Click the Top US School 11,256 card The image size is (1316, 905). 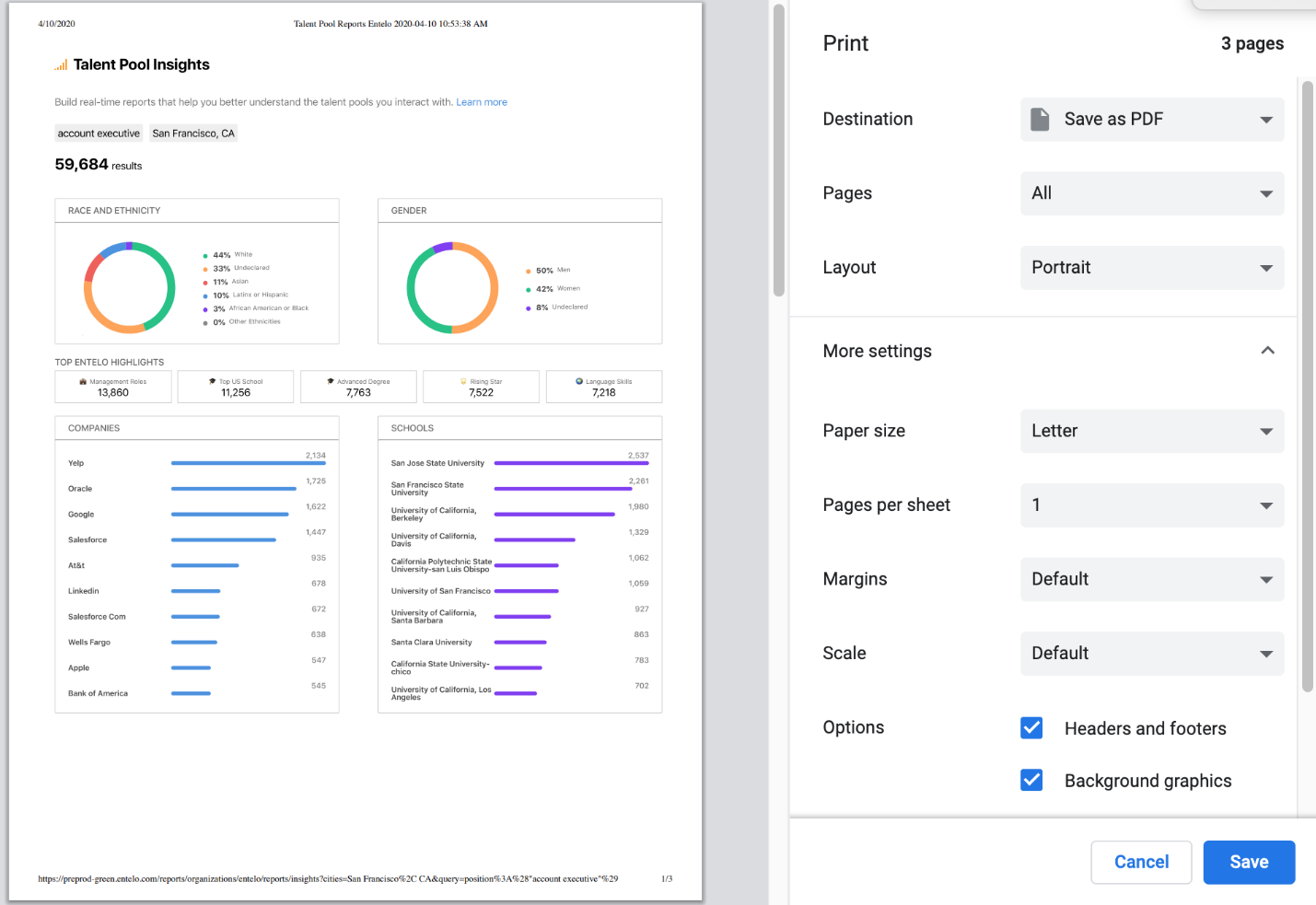tap(236, 387)
